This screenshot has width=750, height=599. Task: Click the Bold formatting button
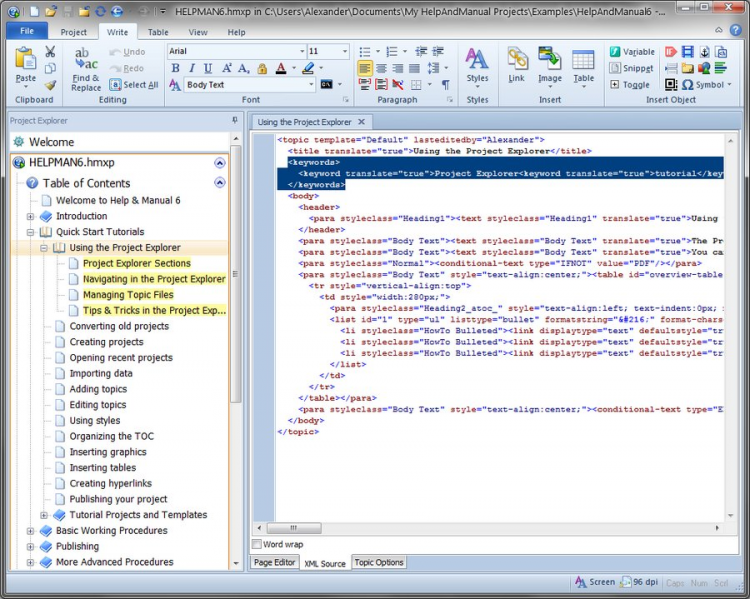(176, 69)
